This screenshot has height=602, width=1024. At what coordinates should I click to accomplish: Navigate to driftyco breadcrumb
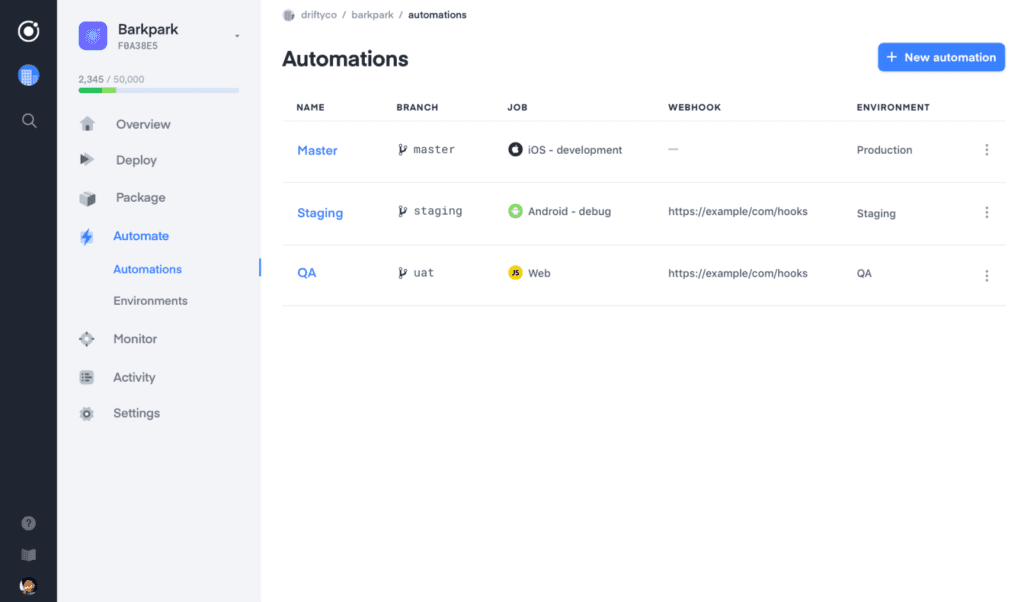[x=319, y=15]
